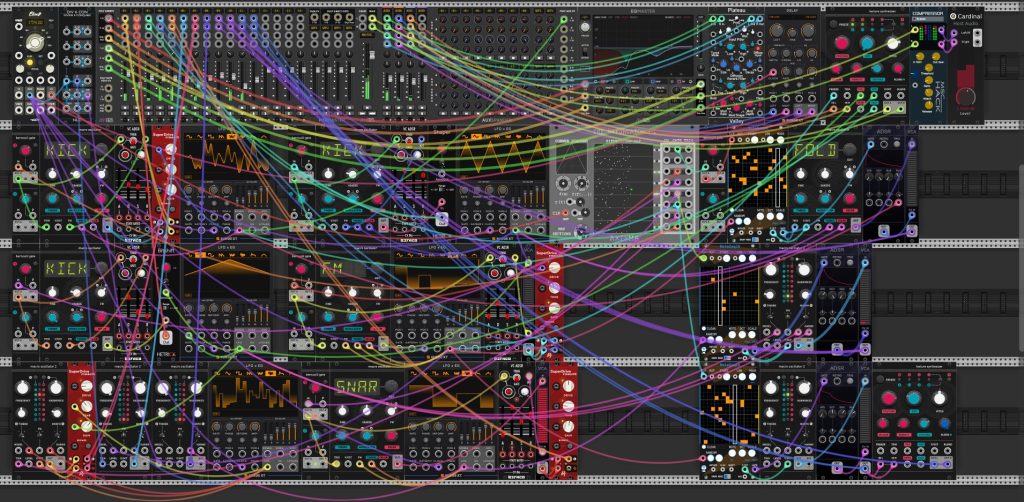Click the DIV & CON module title
1024x502 pixels.
pyautogui.click(x=77, y=13)
